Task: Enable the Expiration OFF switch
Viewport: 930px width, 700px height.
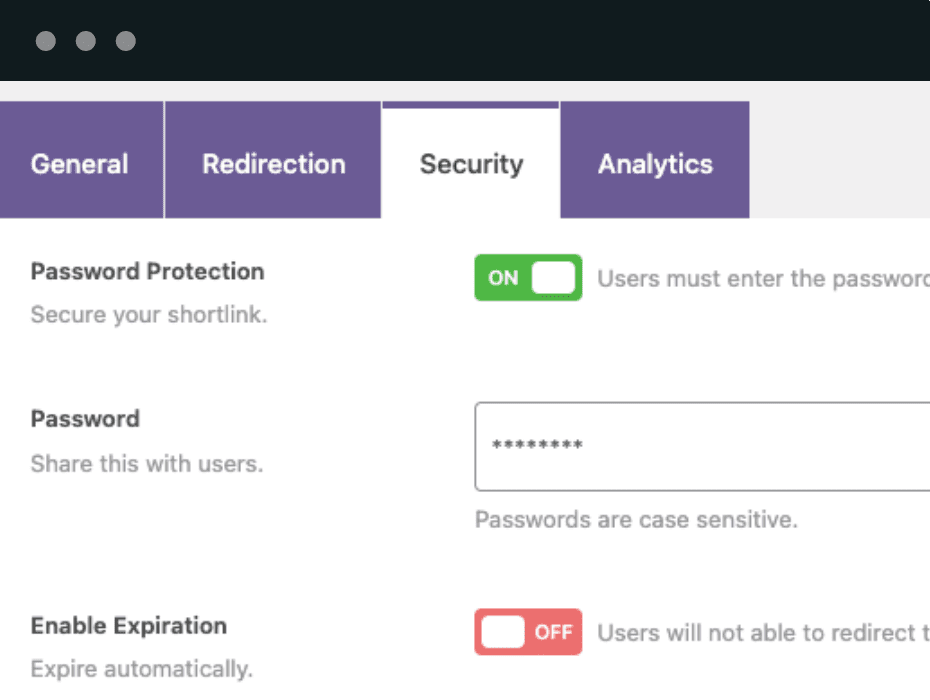Action: [x=528, y=632]
